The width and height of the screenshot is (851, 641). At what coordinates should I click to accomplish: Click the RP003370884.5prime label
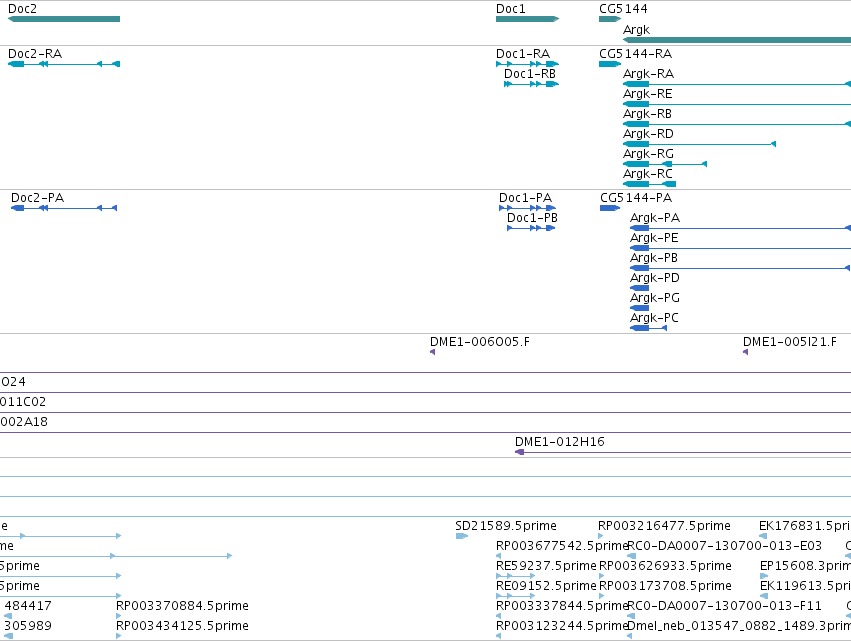point(182,606)
